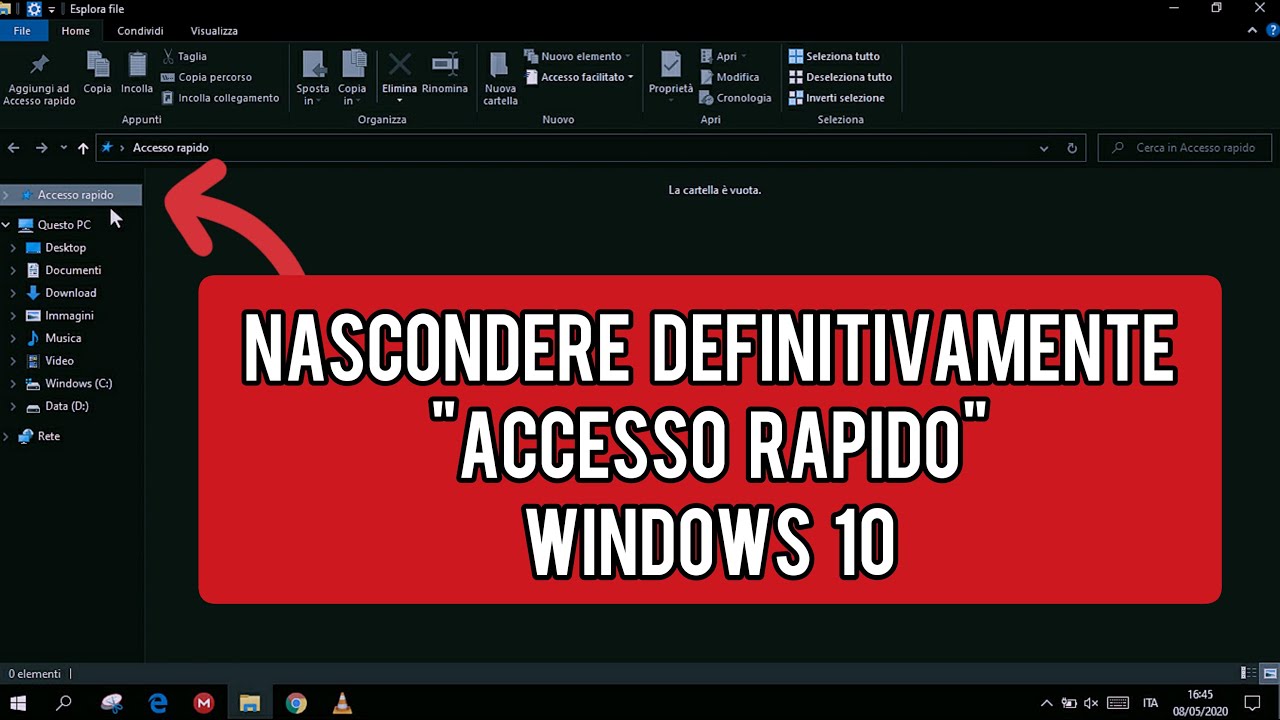Open the File tab
Viewport: 1280px width, 720px height.
click(22, 31)
